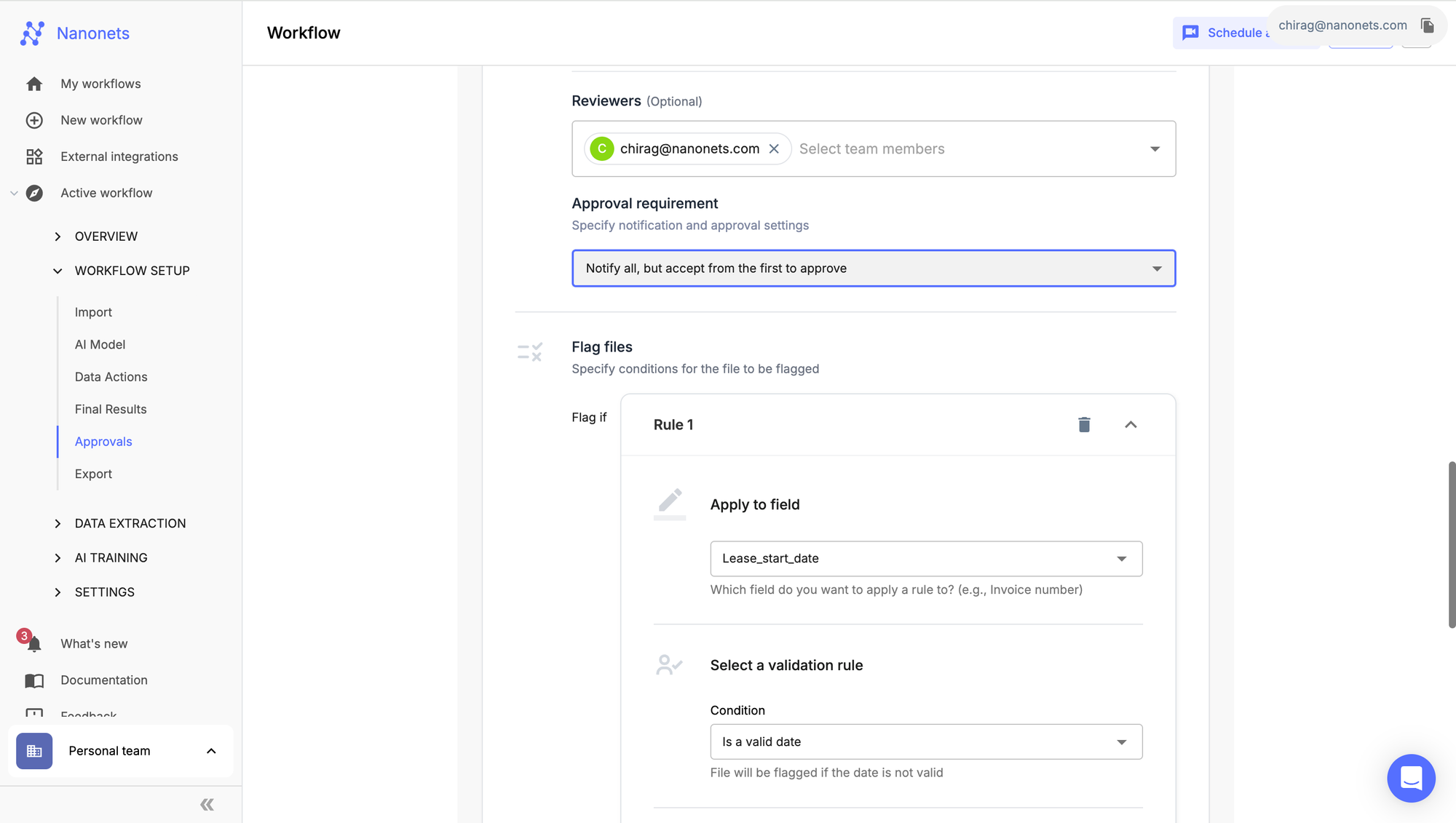Image resolution: width=1456 pixels, height=823 pixels.
Task: Collapse sidebar with double chevron icon
Action: (x=207, y=804)
